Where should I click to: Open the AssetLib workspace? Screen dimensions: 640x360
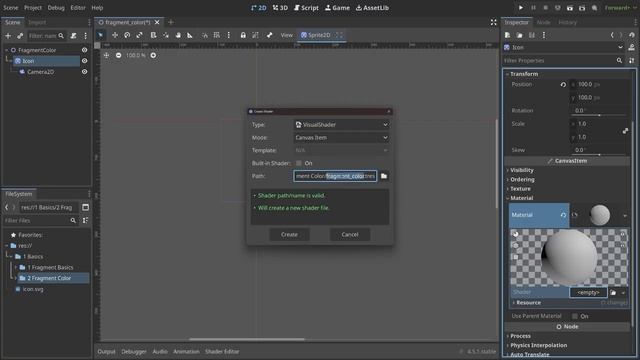pyautogui.click(x=372, y=8)
